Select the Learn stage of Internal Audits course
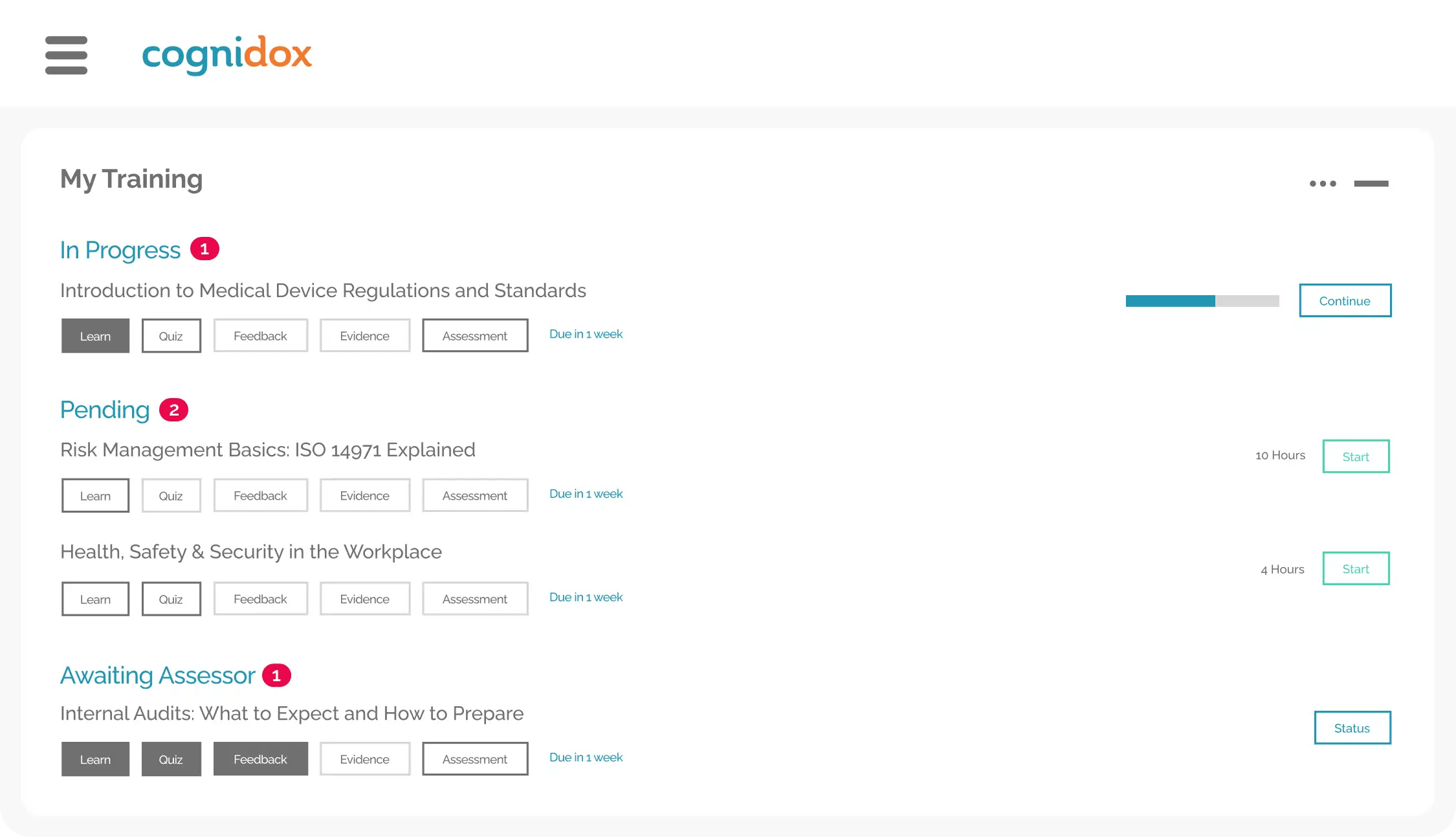1456x837 pixels. pos(95,758)
